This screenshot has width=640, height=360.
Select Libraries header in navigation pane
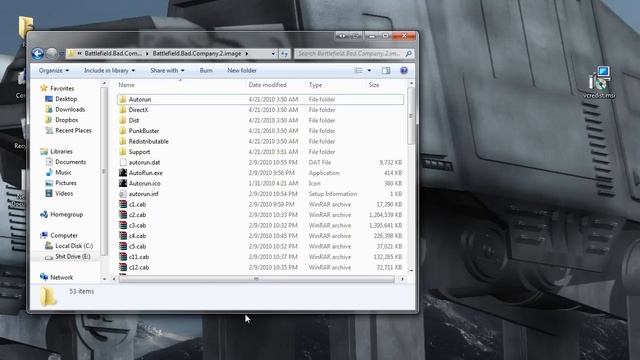coord(61,151)
